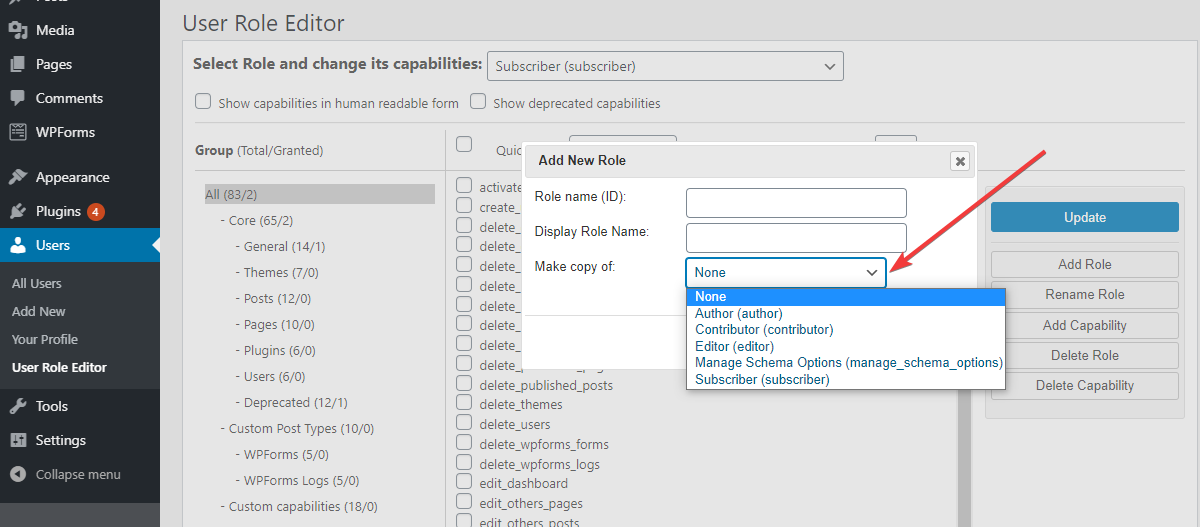Click the Tools wrench icon
1200x527 pixels.
click(18, 406)
